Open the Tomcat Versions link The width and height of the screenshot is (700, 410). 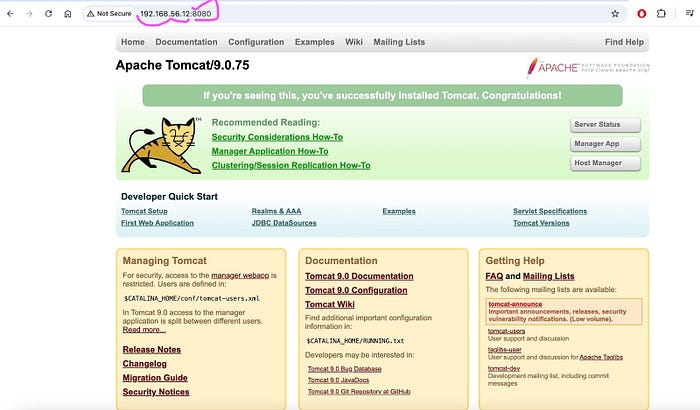pos(541,223)
